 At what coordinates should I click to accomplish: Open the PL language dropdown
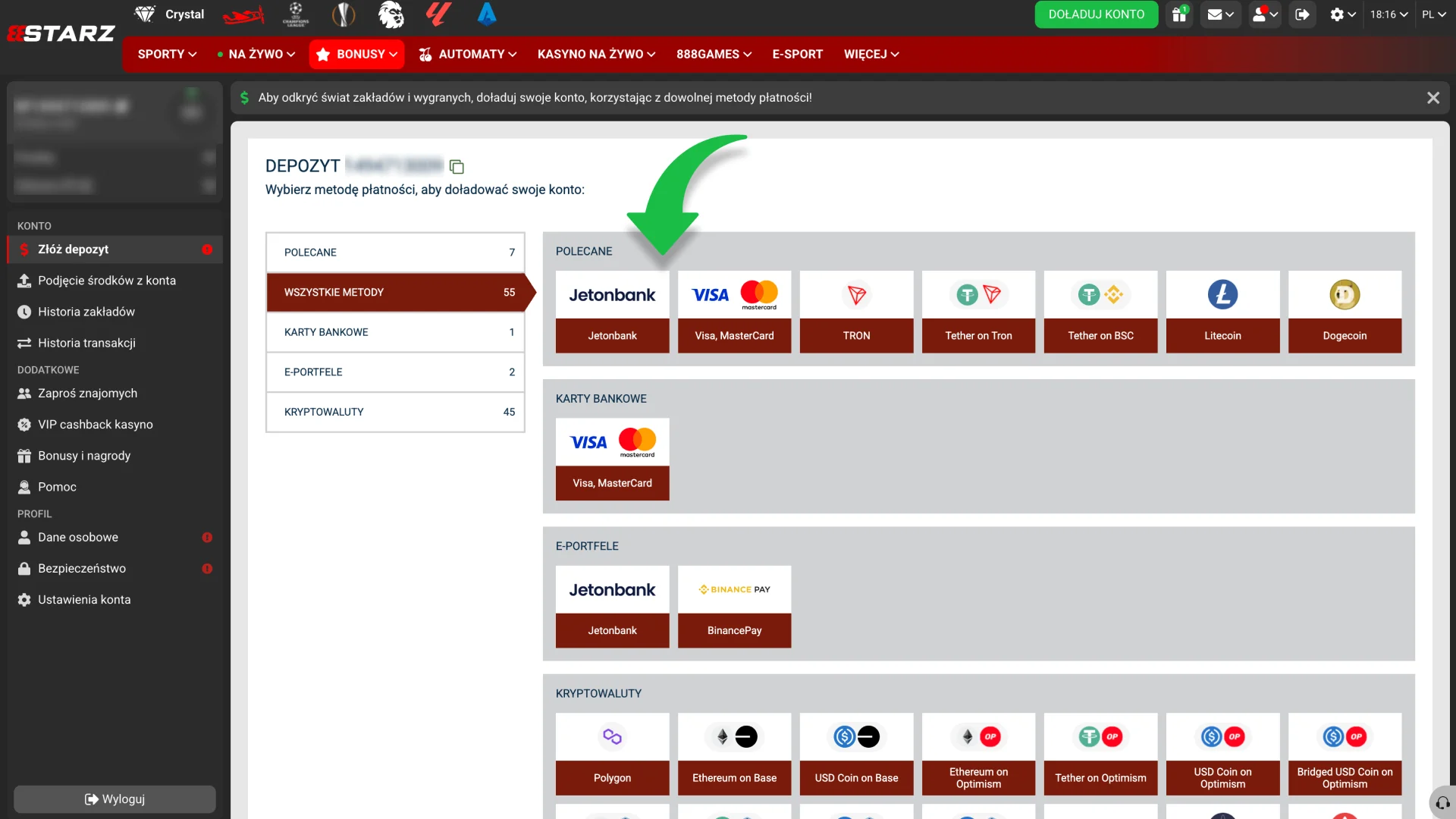[x=1433, y=14]
